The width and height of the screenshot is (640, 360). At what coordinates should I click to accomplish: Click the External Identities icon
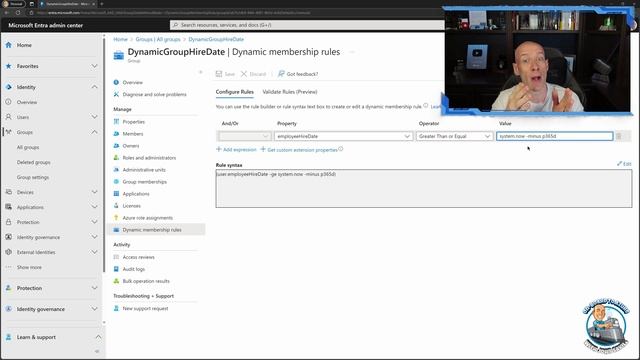(9, 252)
